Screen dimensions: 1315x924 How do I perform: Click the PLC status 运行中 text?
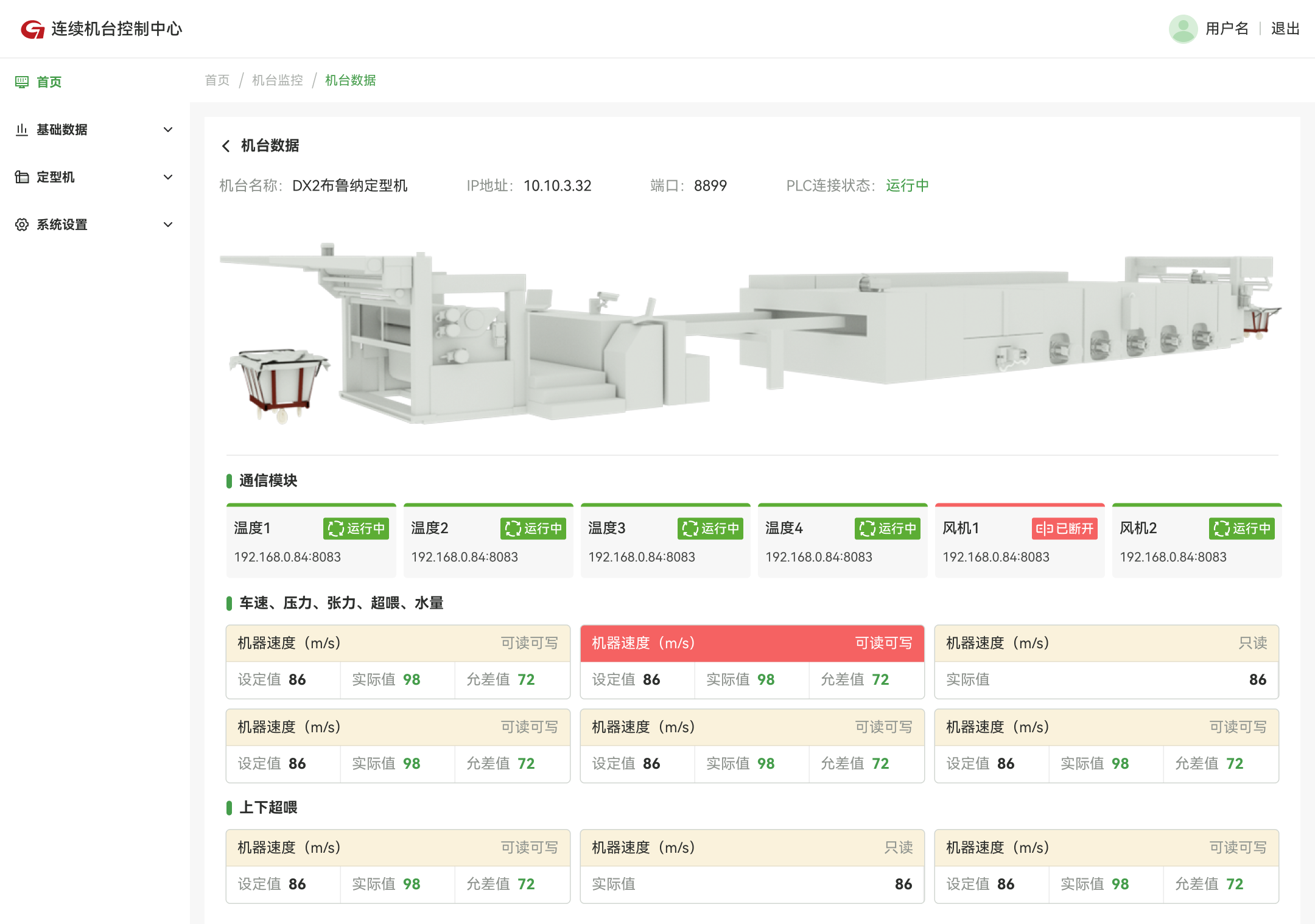click(x=907, y=186)
